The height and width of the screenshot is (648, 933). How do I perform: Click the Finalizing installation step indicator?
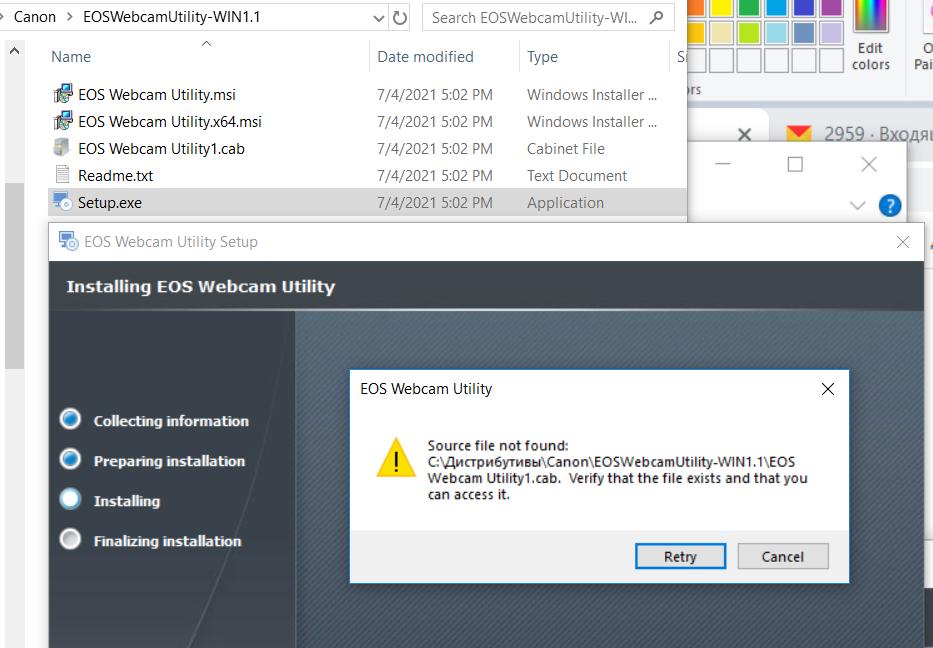point(70,540)
